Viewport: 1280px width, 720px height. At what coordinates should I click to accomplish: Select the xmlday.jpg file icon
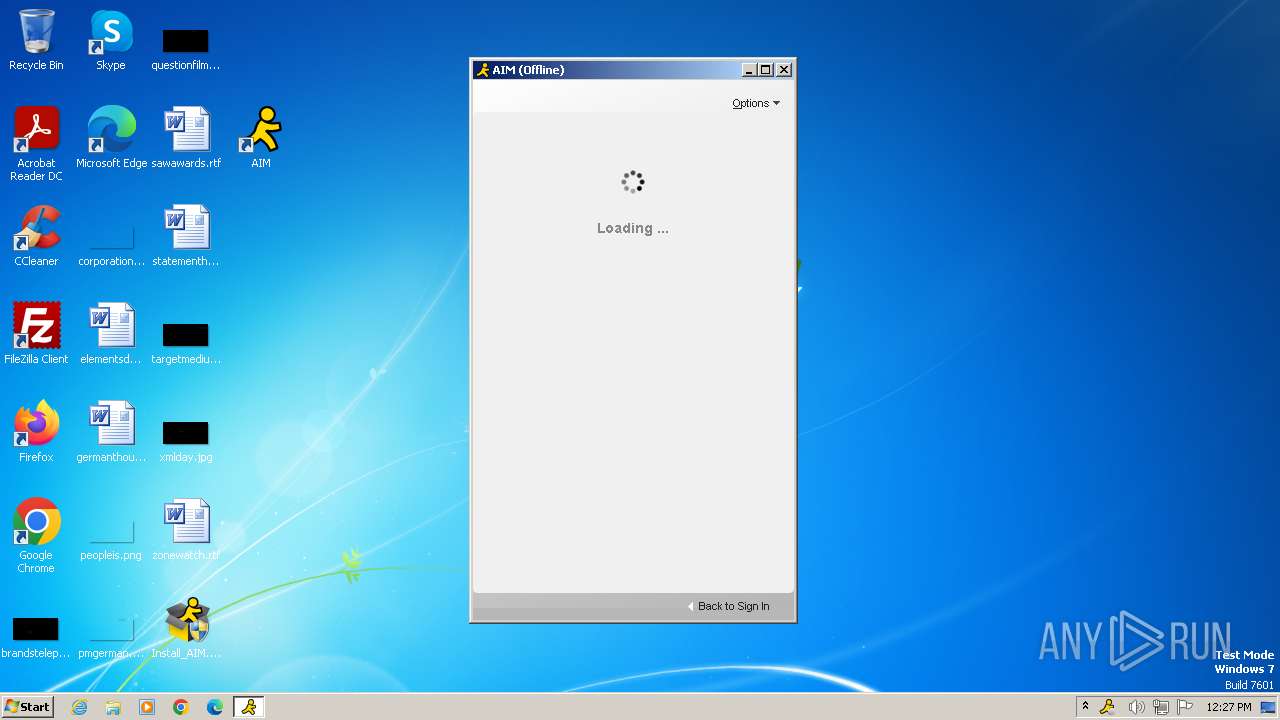pos(186,440)
